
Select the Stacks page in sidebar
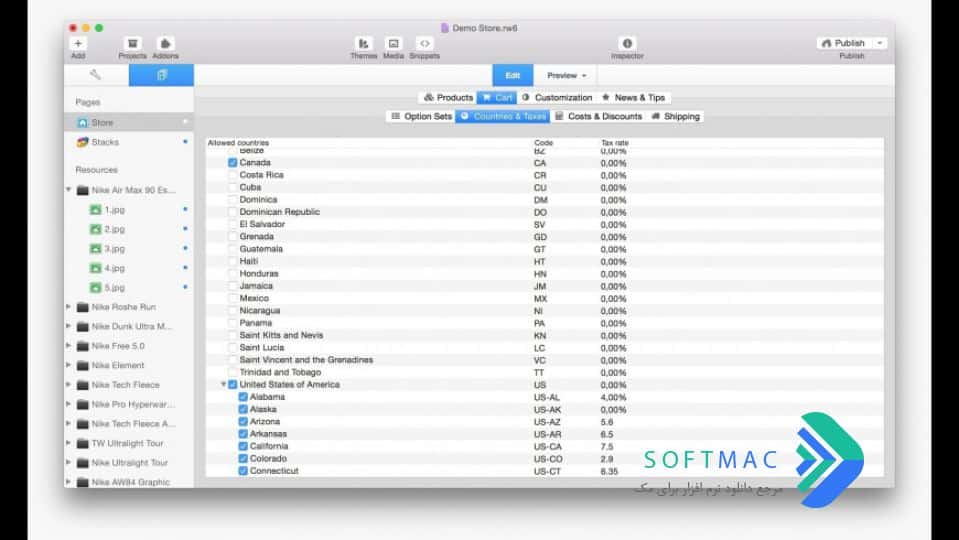click(129, 142)
